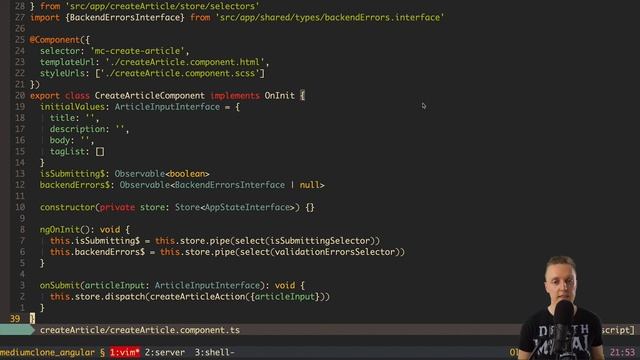Click the './createArticle.component.html' template path
640x360 pixels.
pyautogui.click(x=185, y=62)
